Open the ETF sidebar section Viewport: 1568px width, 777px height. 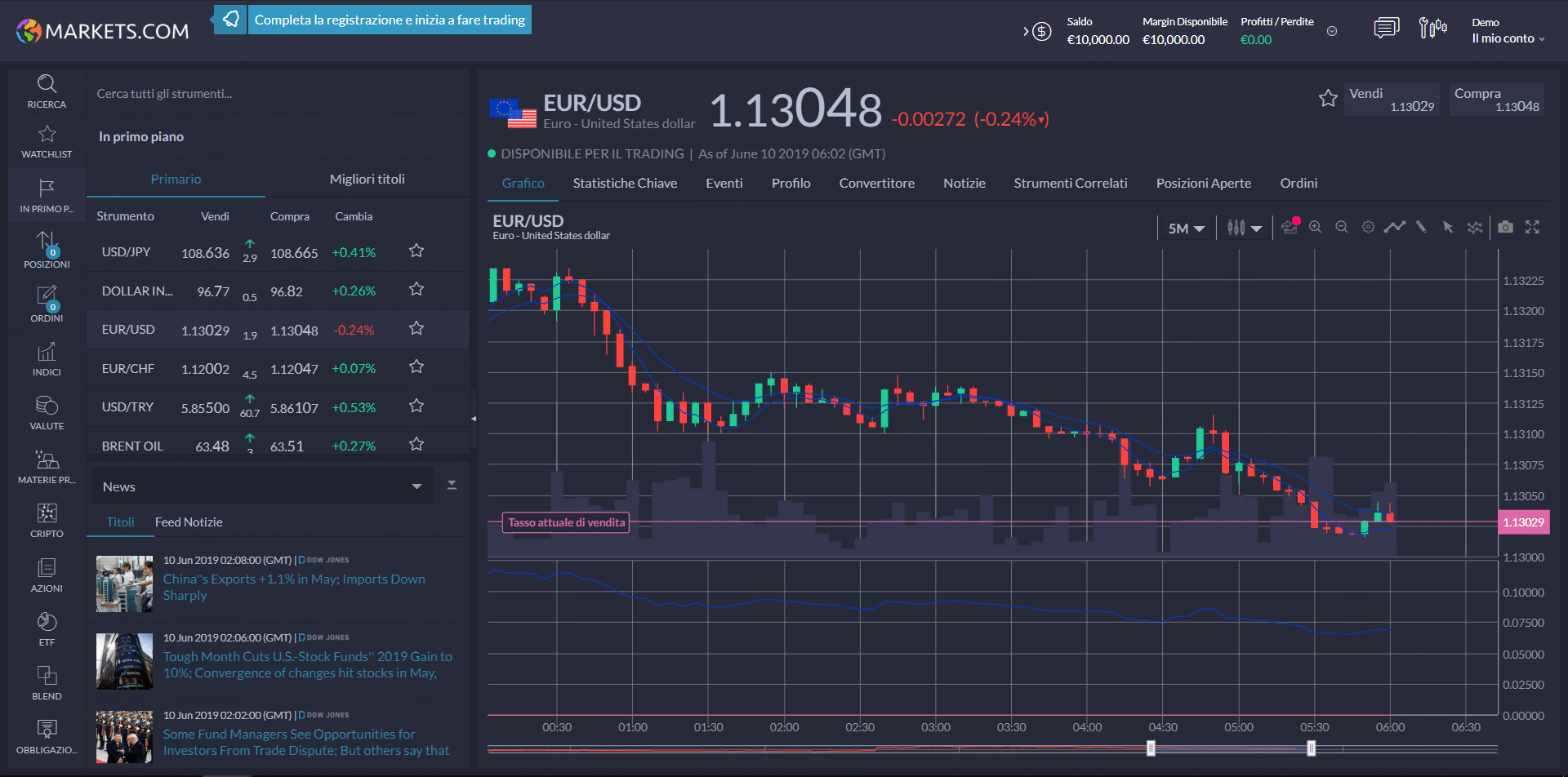pos(47,628)
